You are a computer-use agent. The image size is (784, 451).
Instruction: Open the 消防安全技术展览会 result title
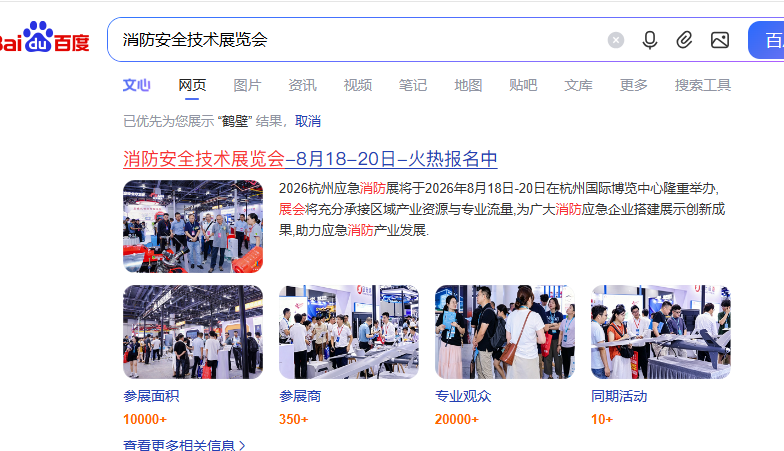point(310,159)
